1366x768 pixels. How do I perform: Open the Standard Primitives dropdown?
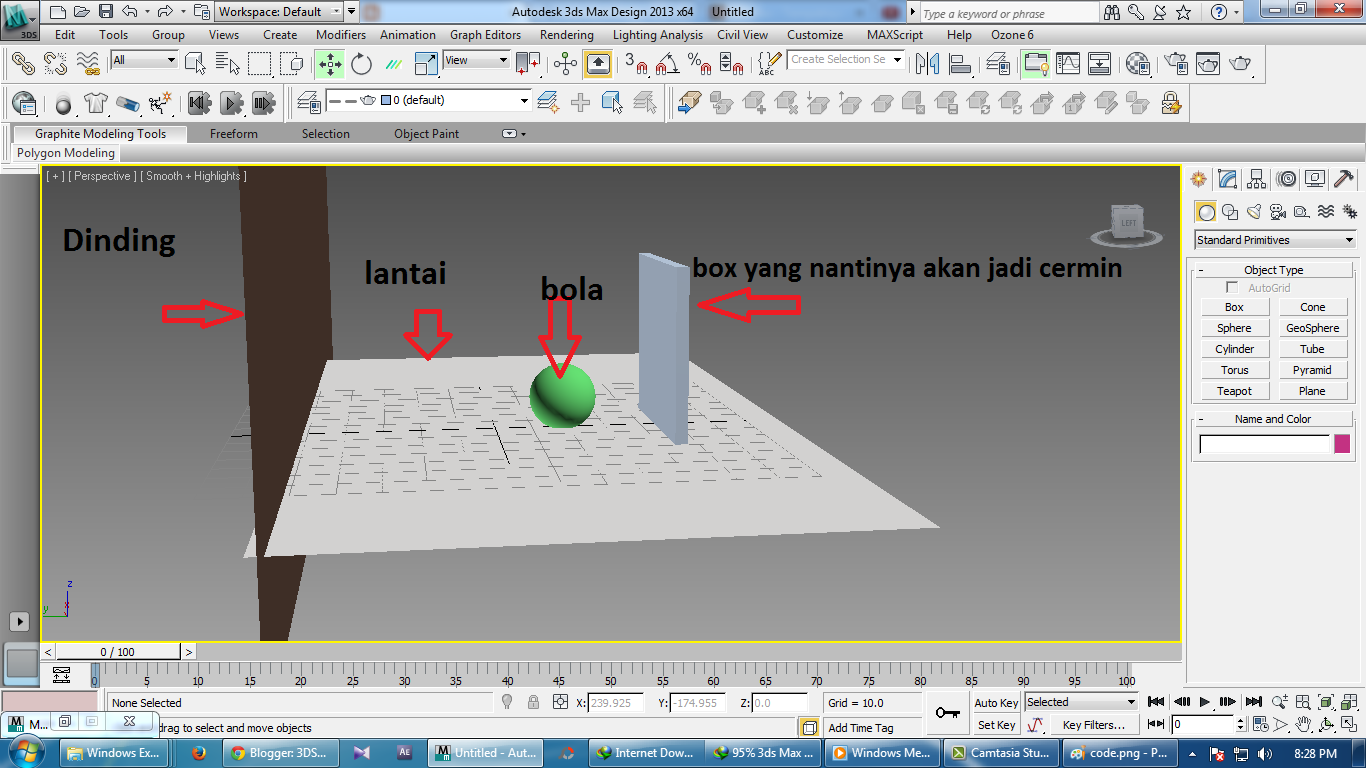point(1275,240)
